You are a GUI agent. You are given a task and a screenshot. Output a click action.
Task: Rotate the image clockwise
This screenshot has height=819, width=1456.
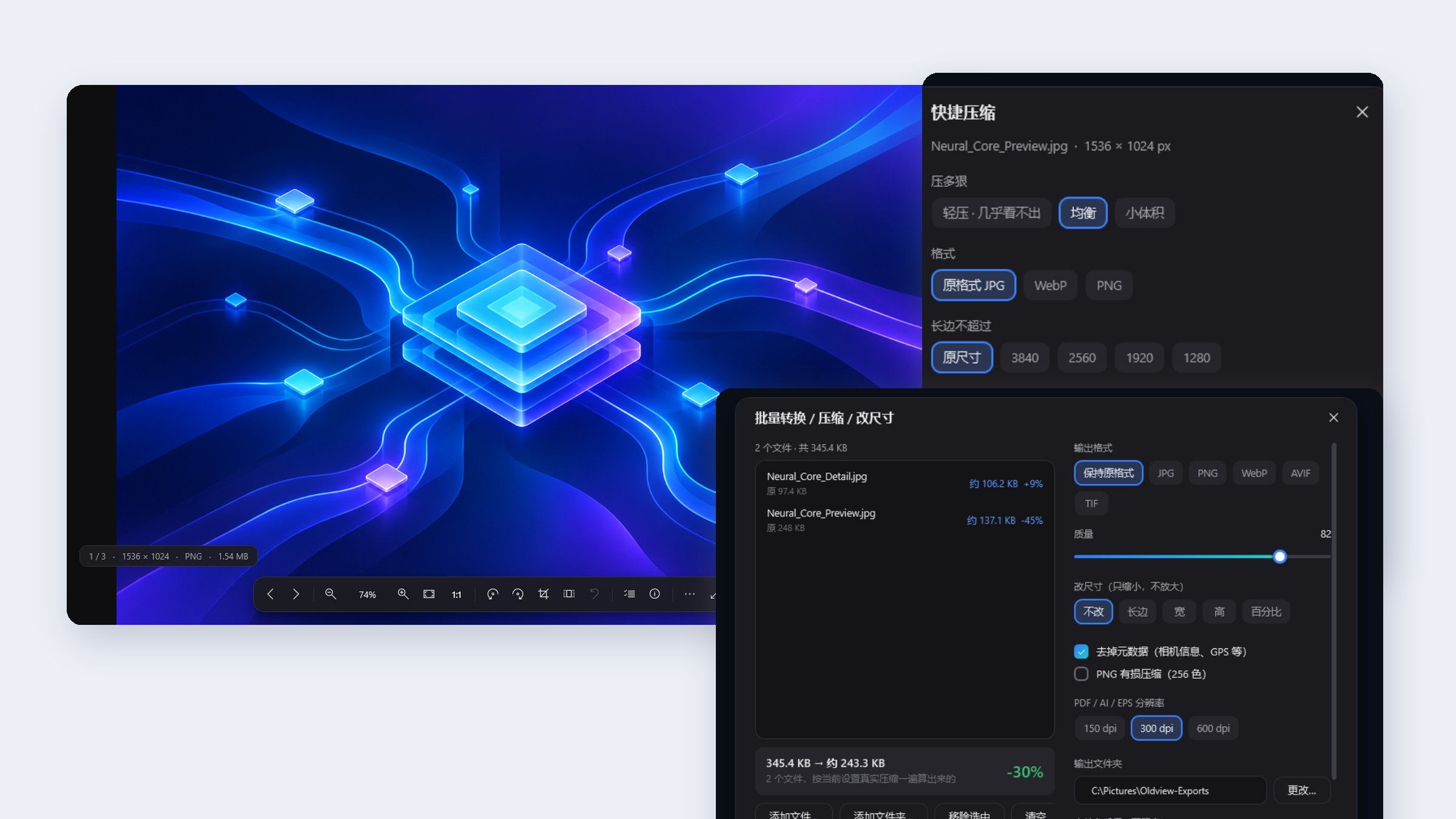518,594
